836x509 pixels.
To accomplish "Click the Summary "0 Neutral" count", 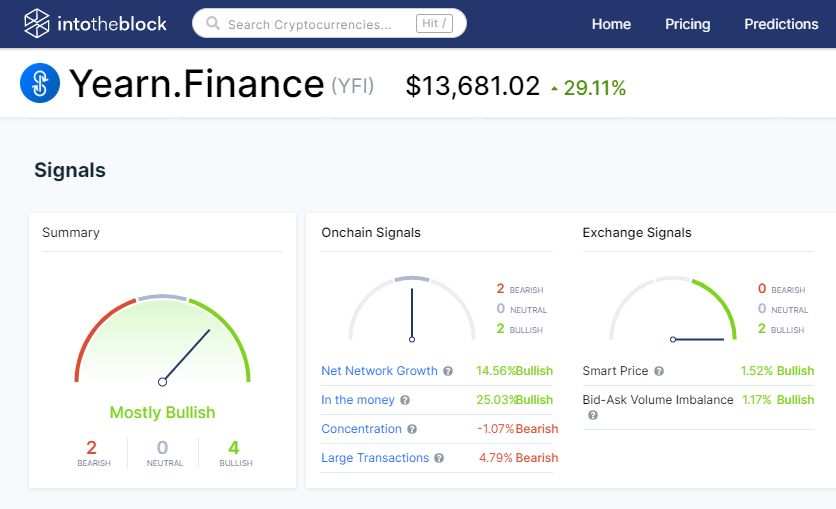I will [164, 453].
